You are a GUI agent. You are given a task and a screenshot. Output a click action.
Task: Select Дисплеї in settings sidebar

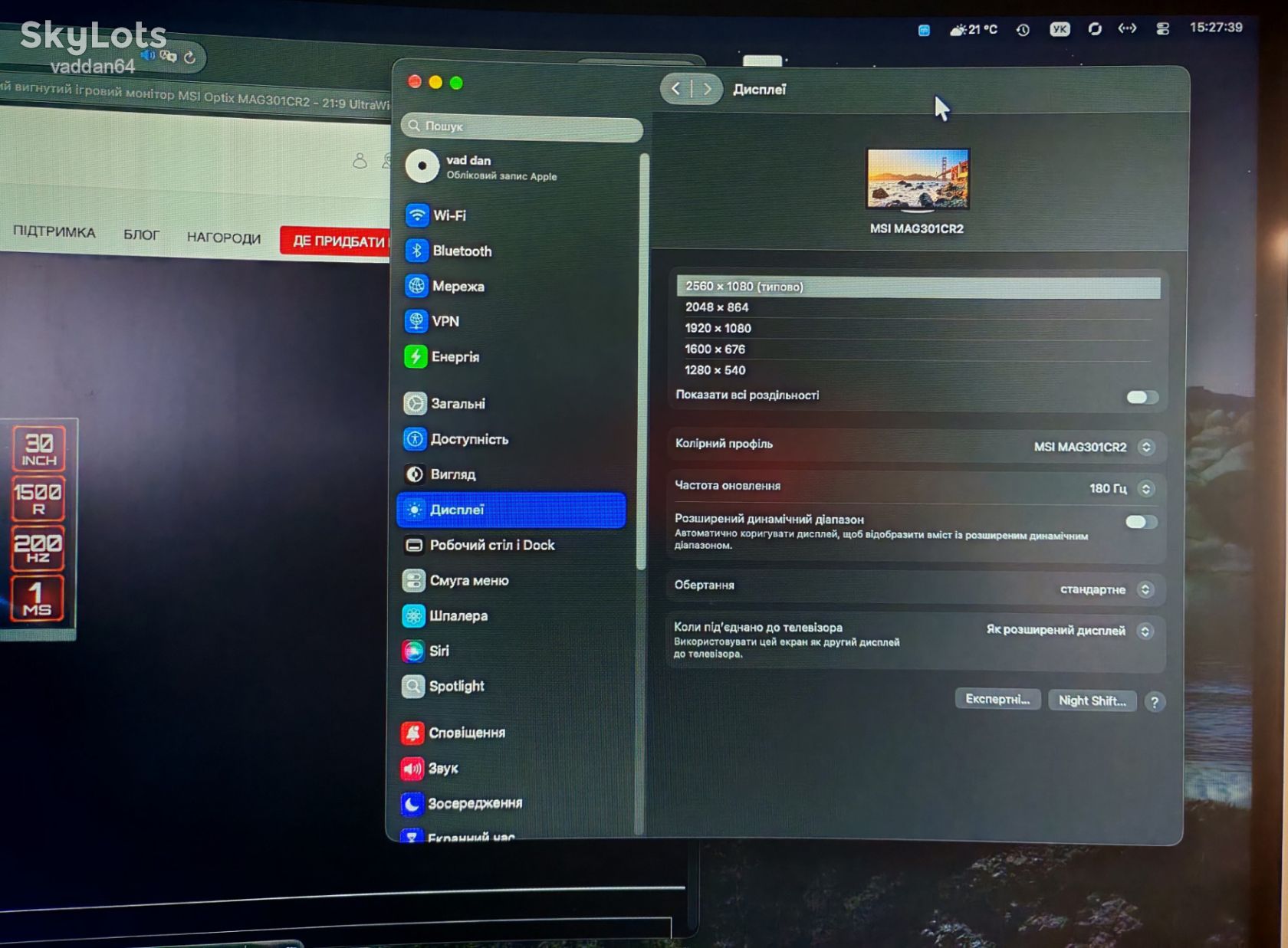(511, 510)
